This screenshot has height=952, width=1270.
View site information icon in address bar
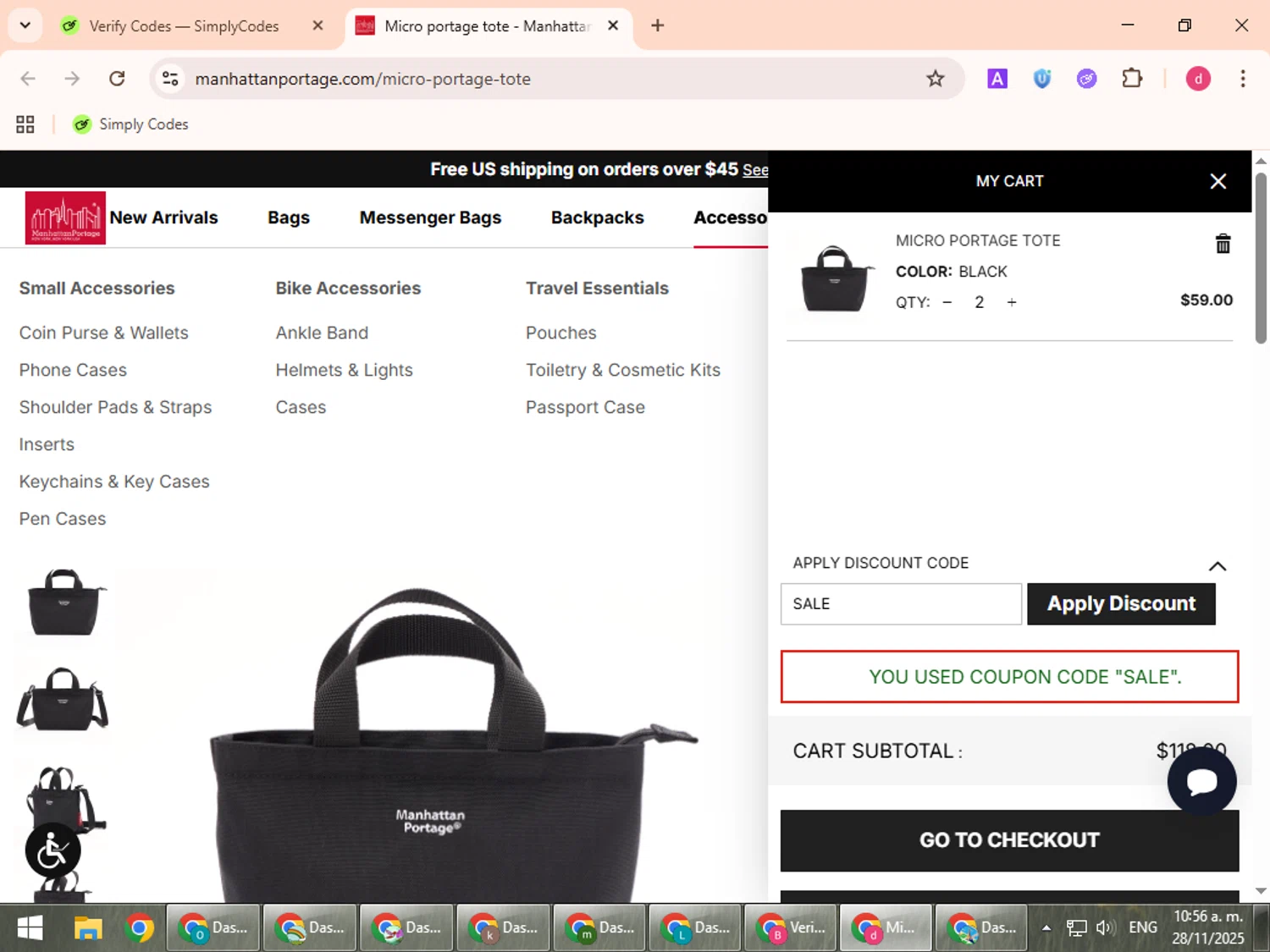(170, 79)
